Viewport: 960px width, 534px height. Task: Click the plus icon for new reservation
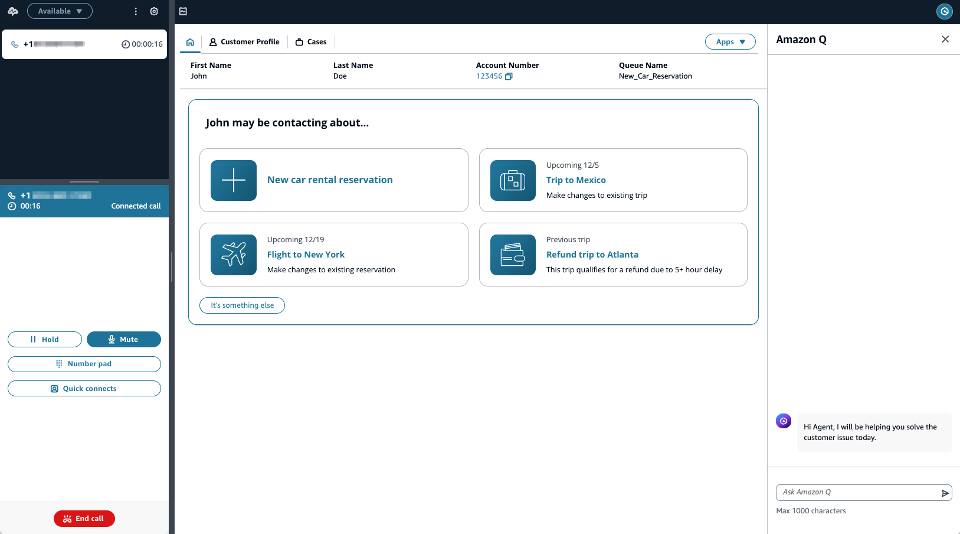point(234,180)
